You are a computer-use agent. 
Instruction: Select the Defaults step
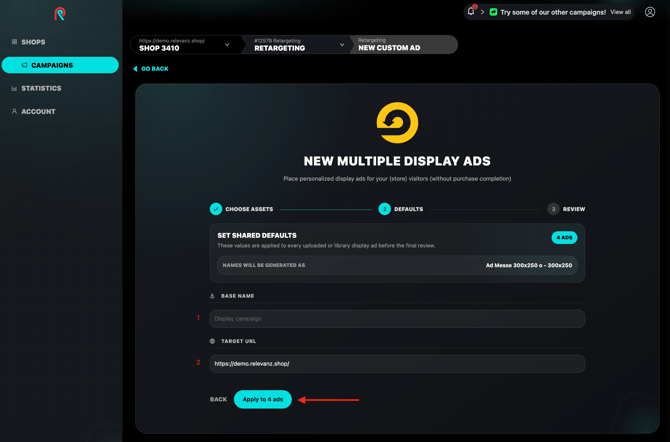[401, 209]
